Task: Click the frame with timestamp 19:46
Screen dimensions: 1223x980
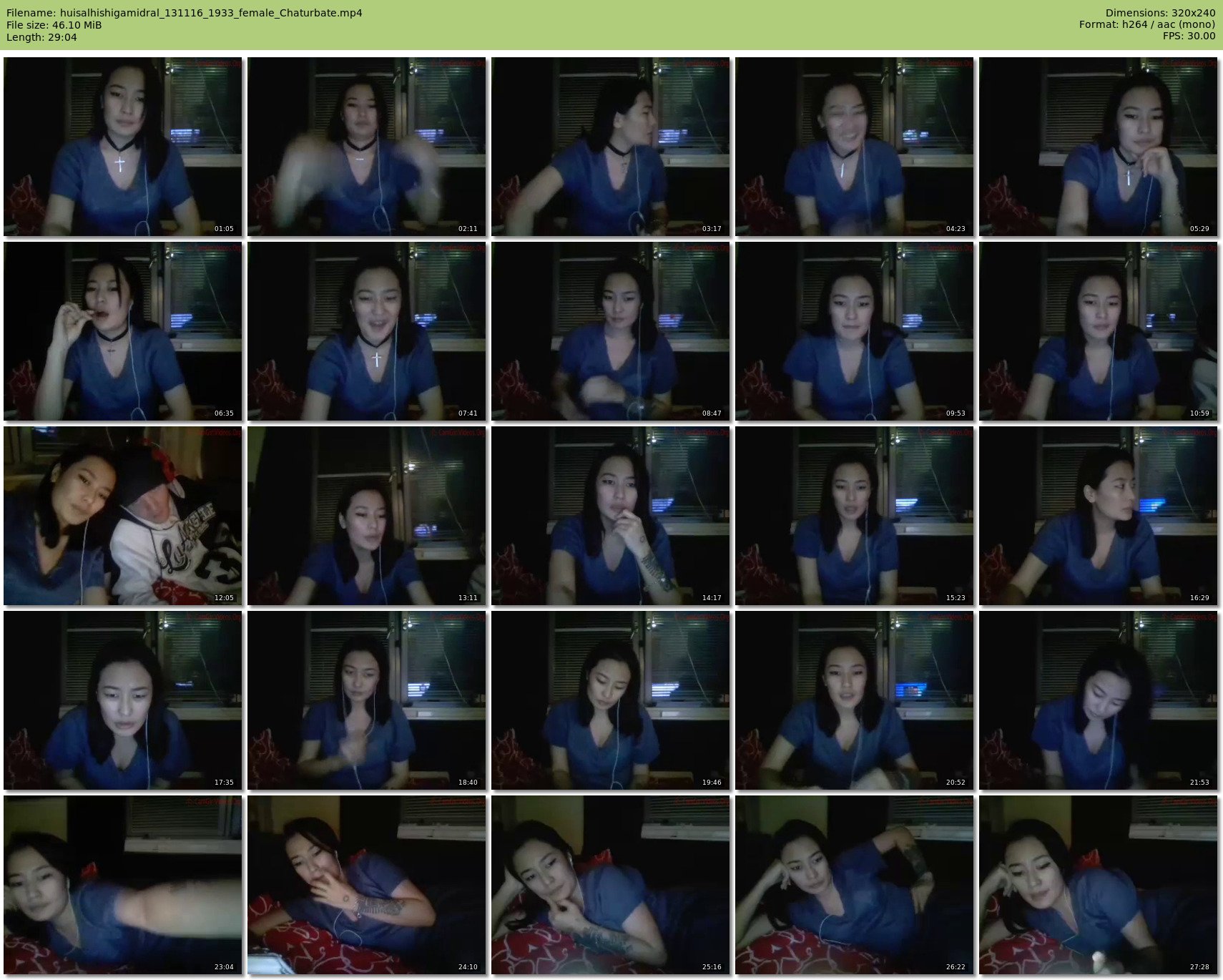Action: coord(611,700)
